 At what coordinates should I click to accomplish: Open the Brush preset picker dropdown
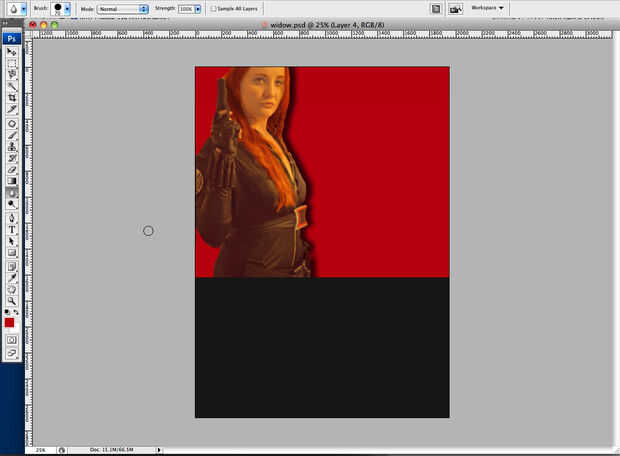coord(67,8)
